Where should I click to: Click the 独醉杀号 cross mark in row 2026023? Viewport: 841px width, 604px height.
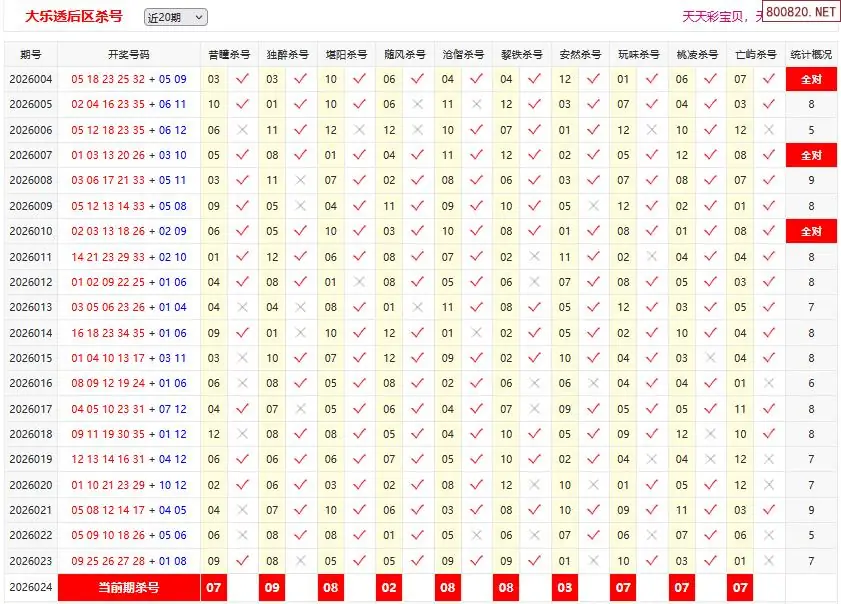tap(301, 561)
